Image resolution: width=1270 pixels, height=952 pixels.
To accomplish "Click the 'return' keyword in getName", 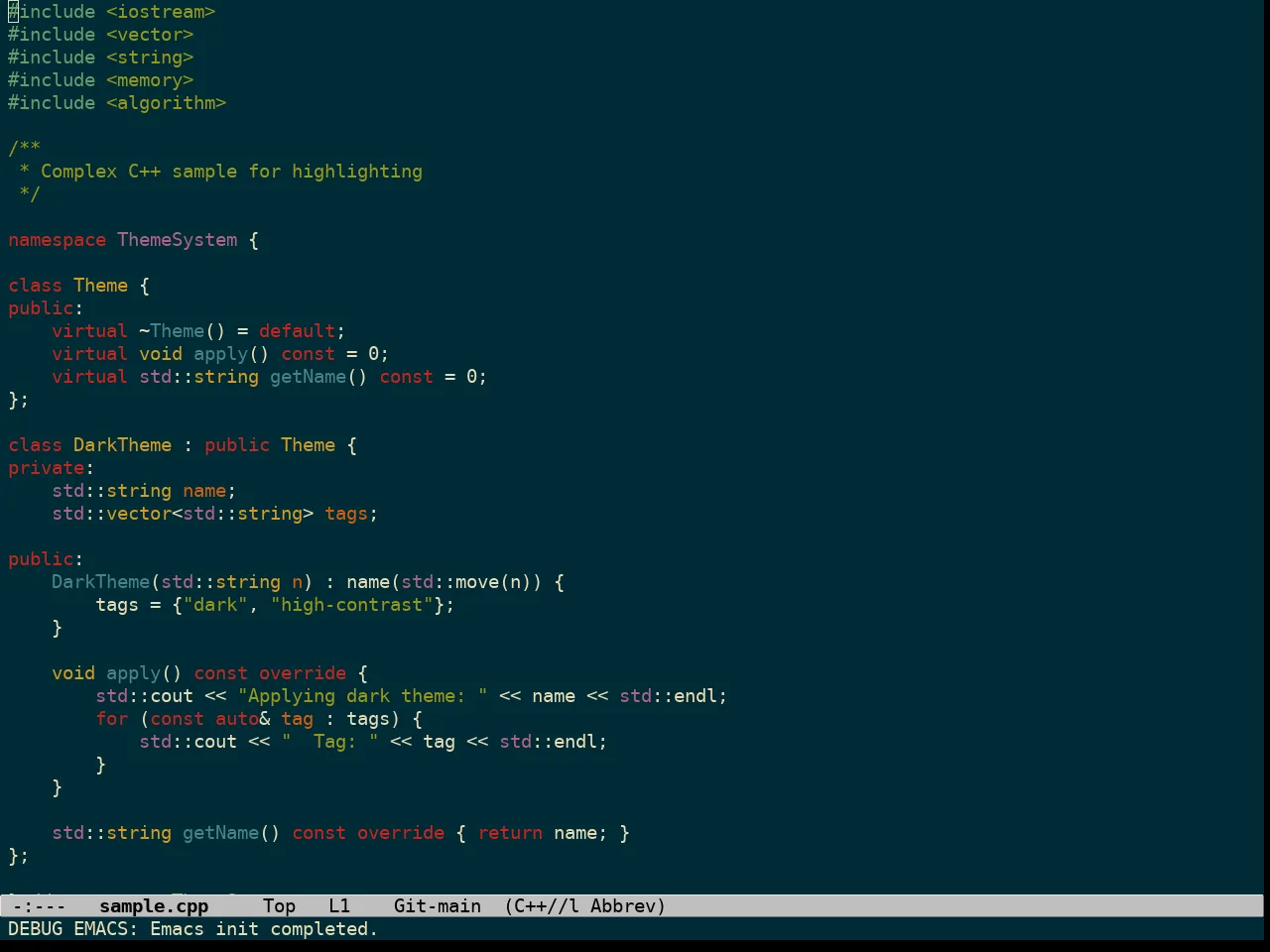I will (510, 833).
